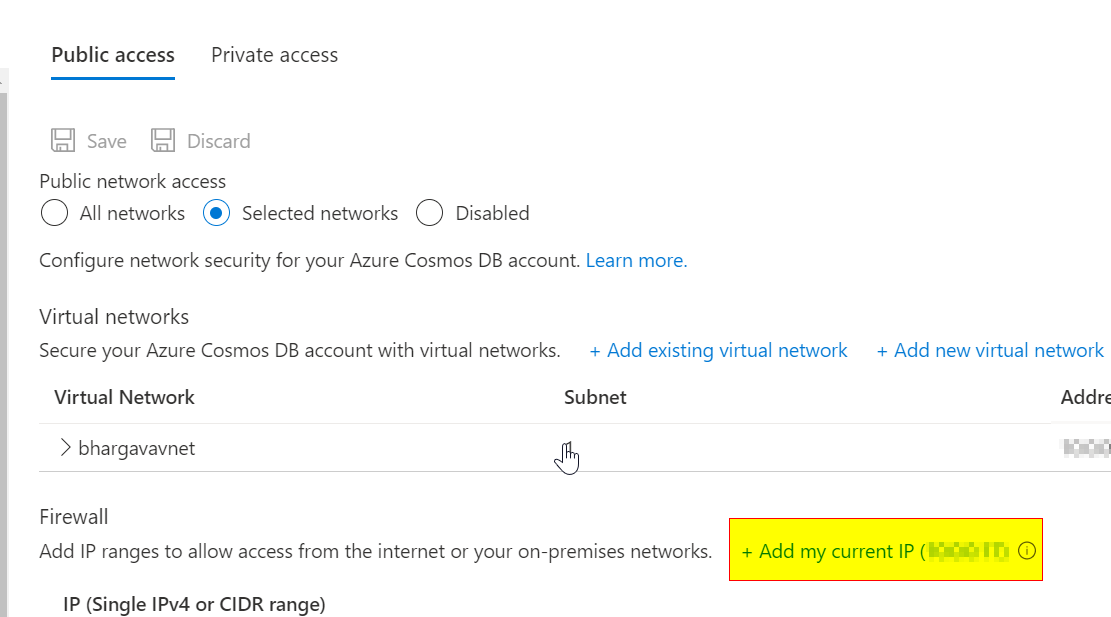Click Add existing virtual network

point(718,350)
